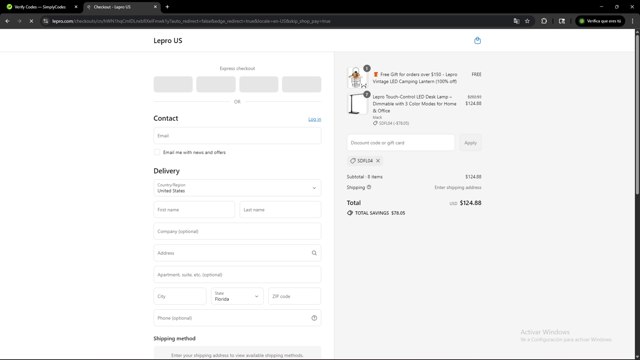Bookmark this page with the star icon

click(x=527, y=21)
